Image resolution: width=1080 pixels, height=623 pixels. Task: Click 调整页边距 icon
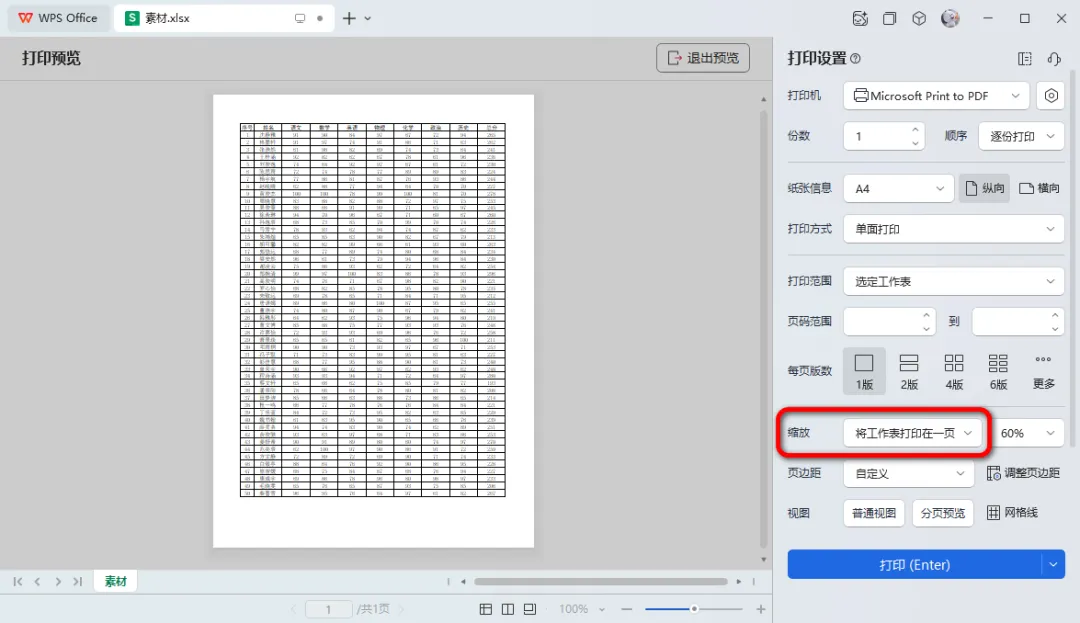click(x=994, y=473)
